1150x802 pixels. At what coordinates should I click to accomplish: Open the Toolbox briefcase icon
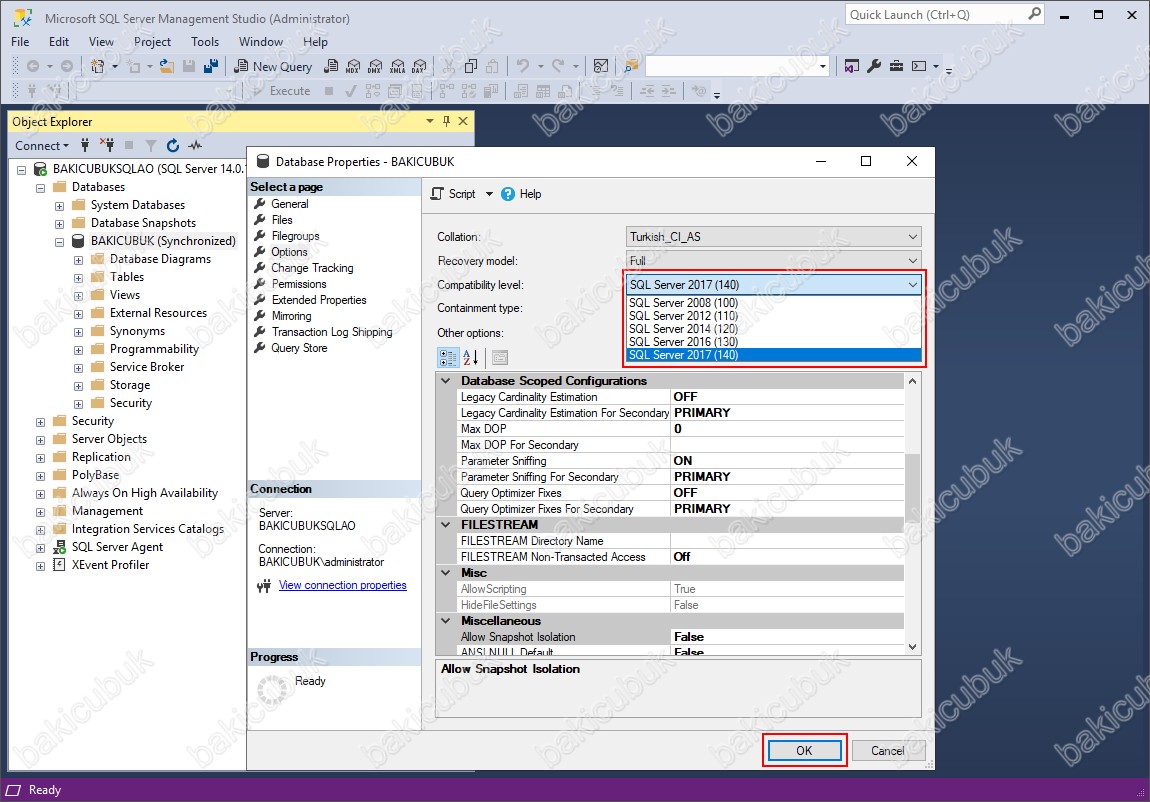896,67
